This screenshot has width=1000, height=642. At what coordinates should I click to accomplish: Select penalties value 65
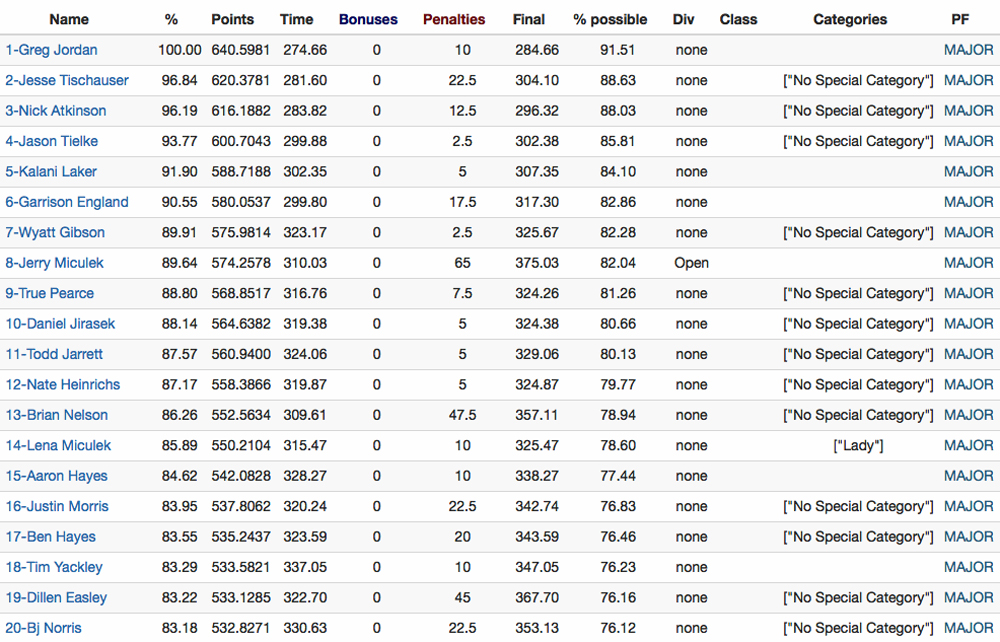462,263
